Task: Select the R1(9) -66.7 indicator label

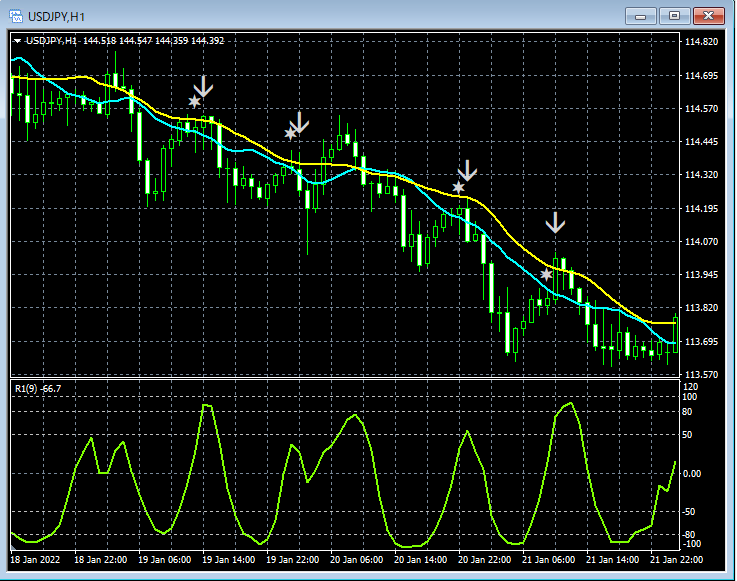Action: point(38,389)
